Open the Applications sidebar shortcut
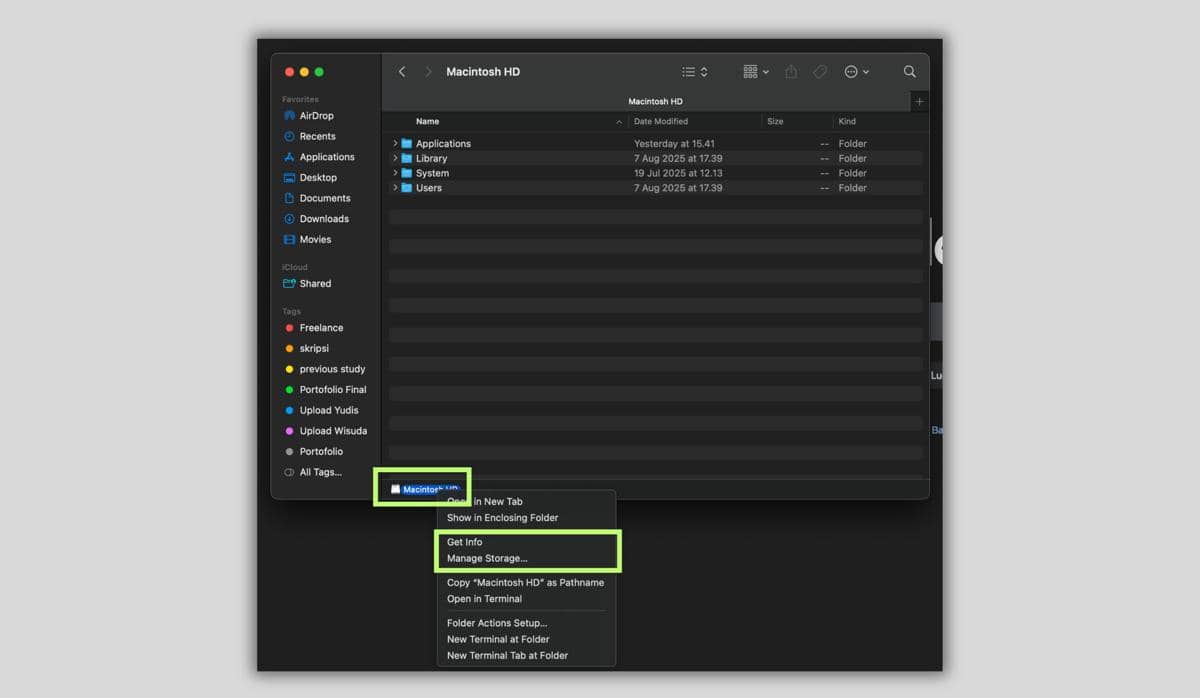 326,157
